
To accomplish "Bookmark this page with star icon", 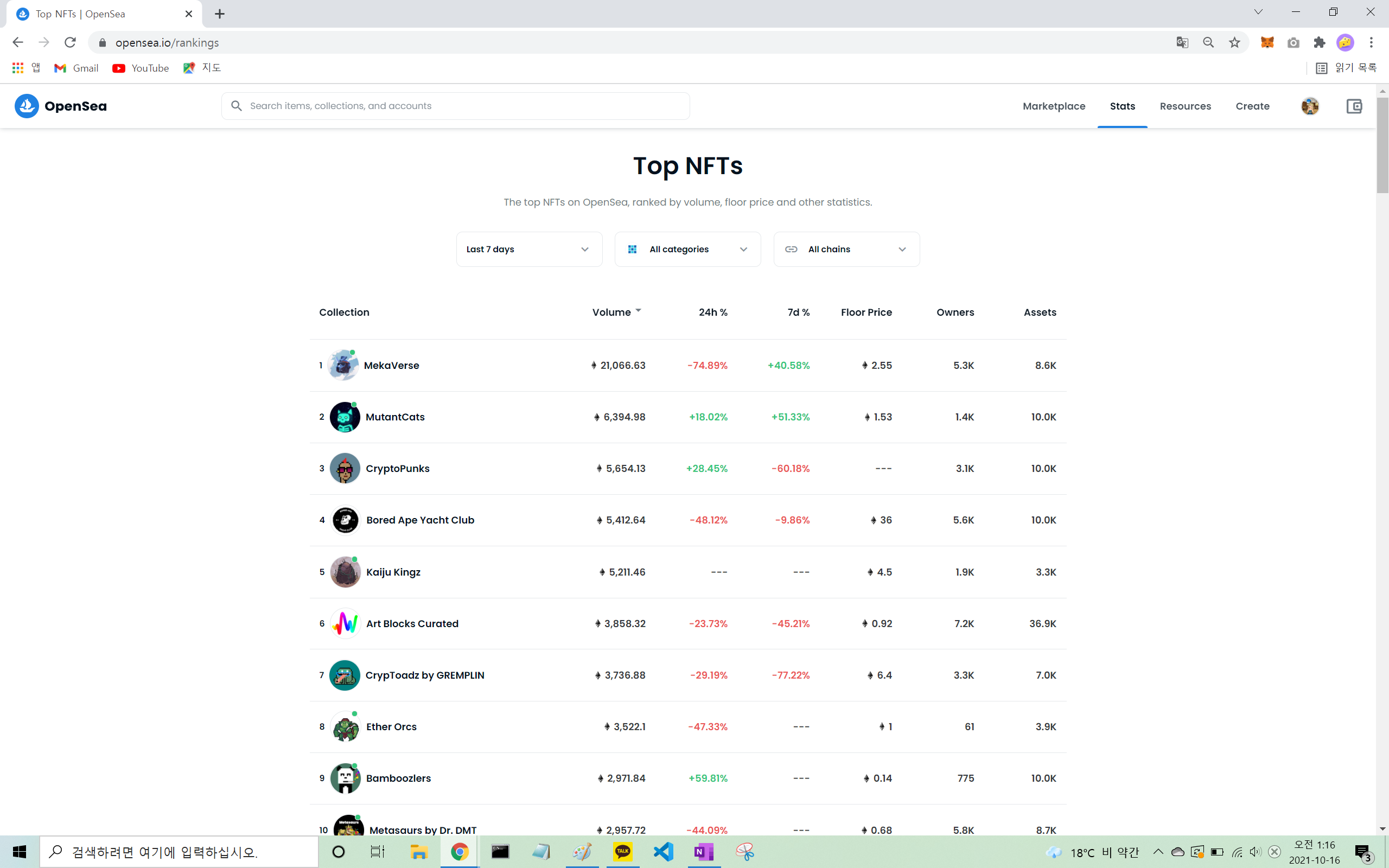I will (x=1234, y=42).
